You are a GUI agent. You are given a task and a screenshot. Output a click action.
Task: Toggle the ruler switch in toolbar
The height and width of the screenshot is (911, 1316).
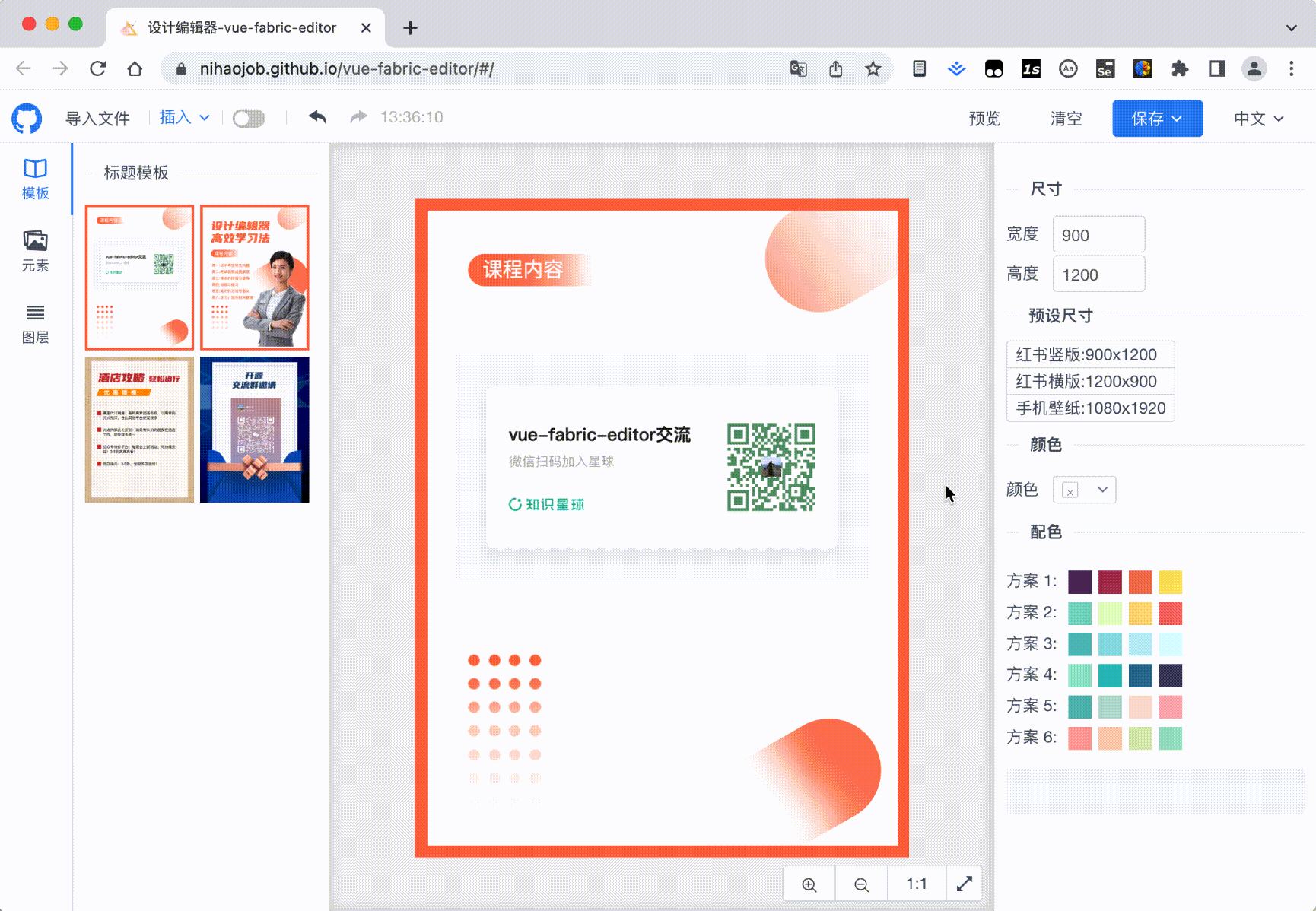point(249,119)
